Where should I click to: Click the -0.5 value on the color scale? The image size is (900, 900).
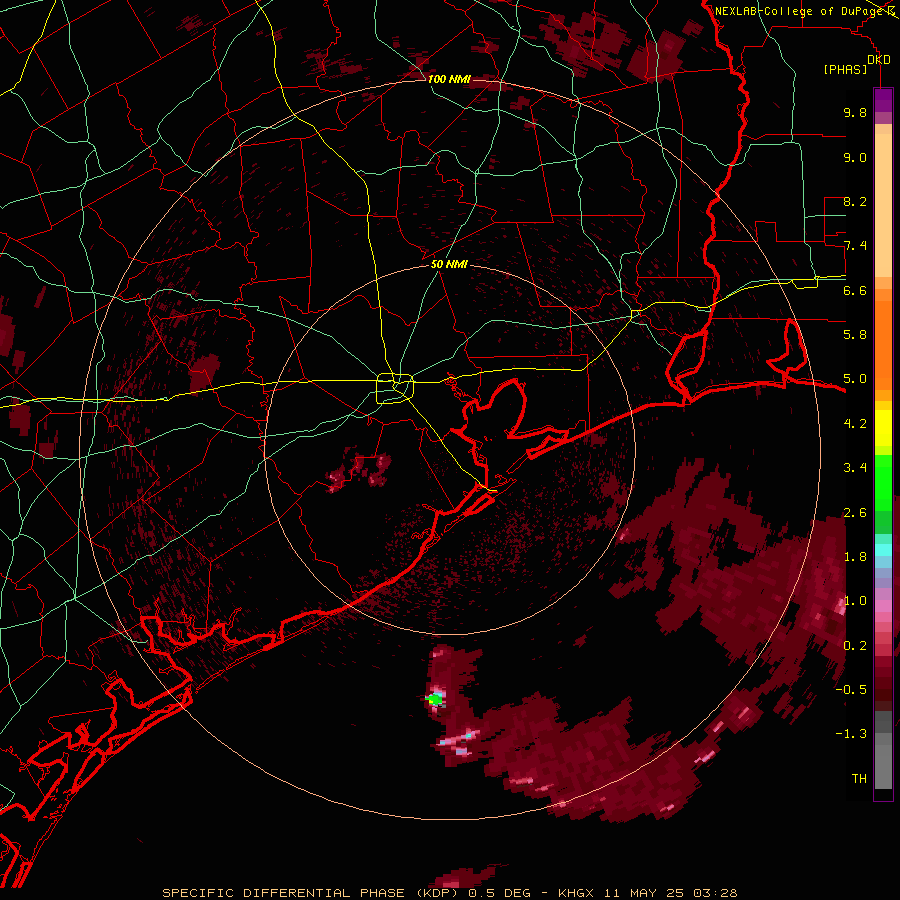click(851, 690)
